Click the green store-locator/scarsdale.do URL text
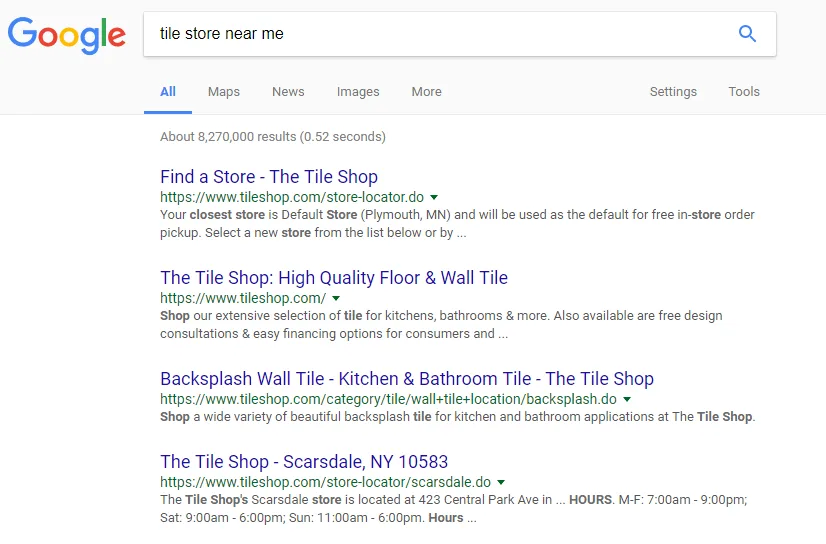The image size is (826, 544). coord(325,483)
